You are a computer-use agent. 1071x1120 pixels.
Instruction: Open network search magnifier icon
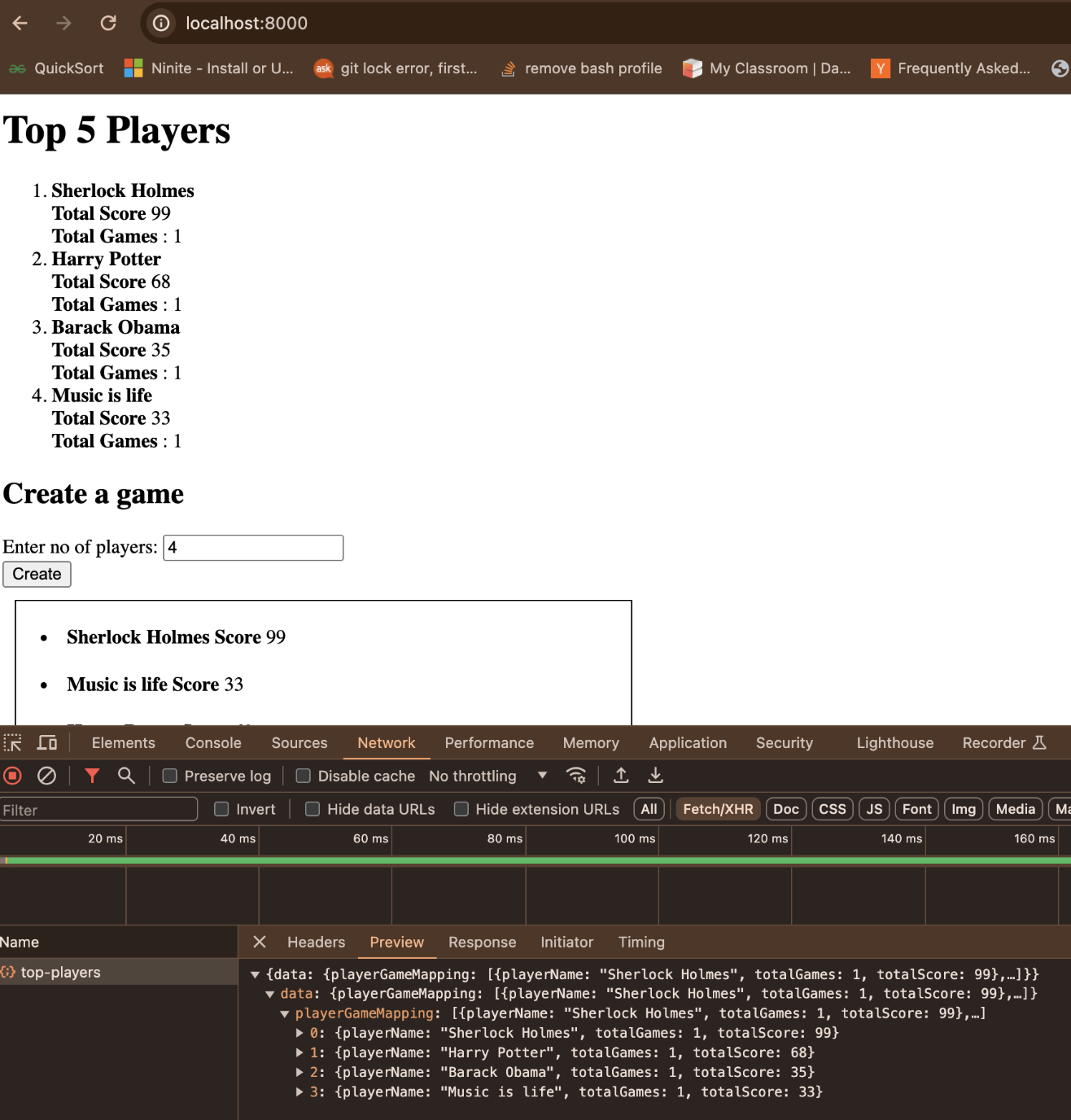pyautogui.click(x=126, y=776)
